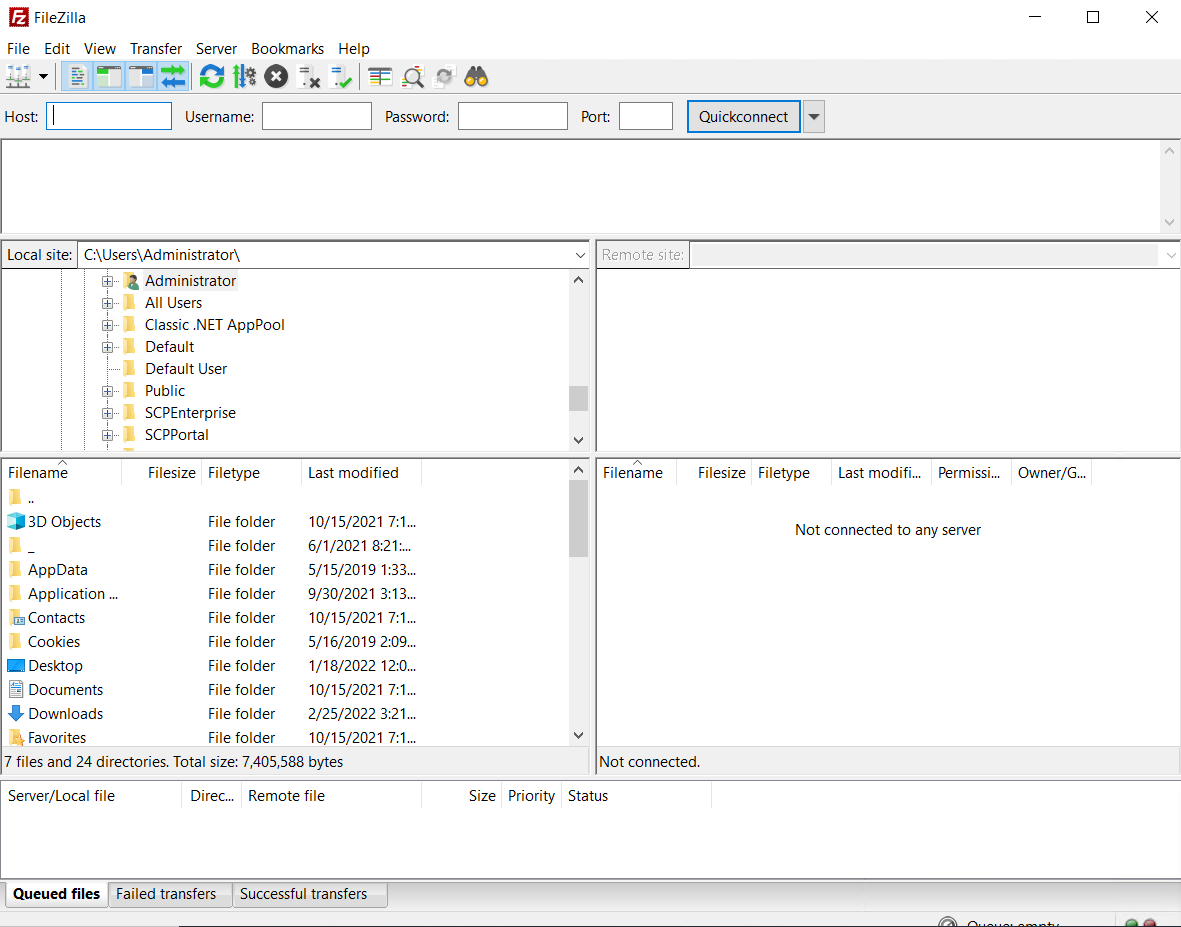Focus the Password input field
Viewport: 1181px width, 927px height.
[513, 117]
